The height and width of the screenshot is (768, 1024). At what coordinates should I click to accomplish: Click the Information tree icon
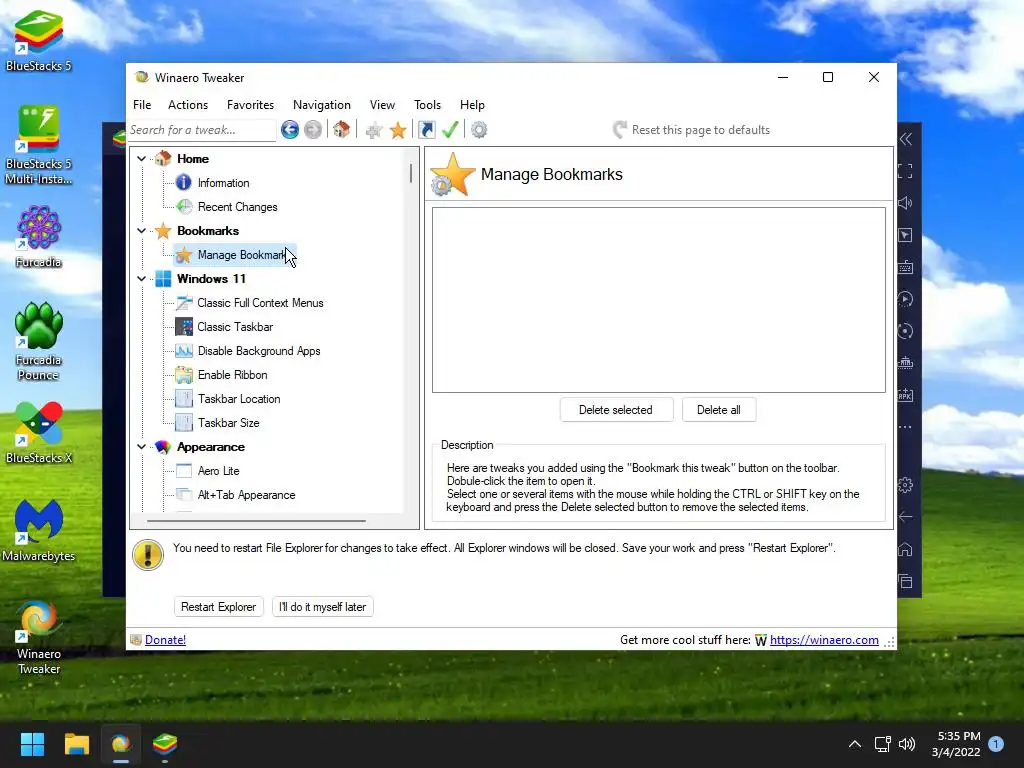(x=184, y=182)
